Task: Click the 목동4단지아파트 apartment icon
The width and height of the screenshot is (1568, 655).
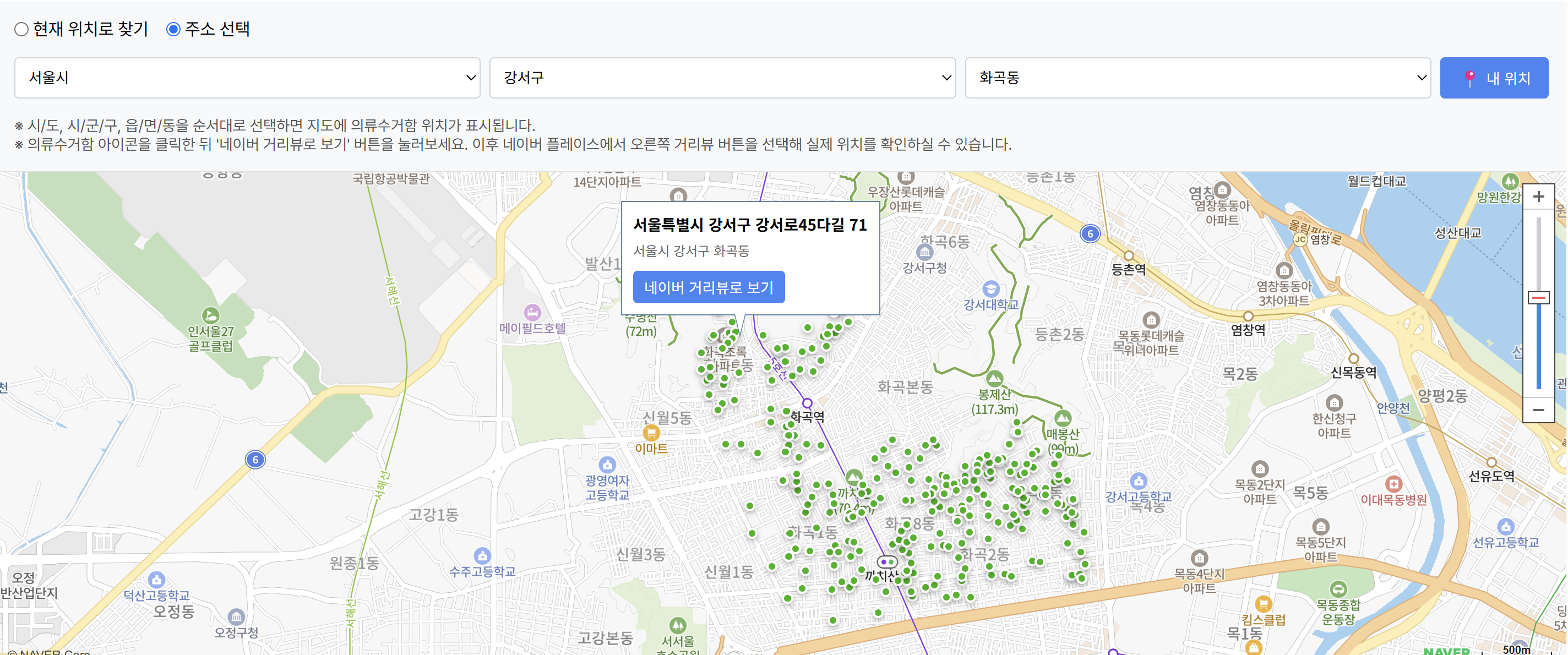Action: coord(1199,558)
